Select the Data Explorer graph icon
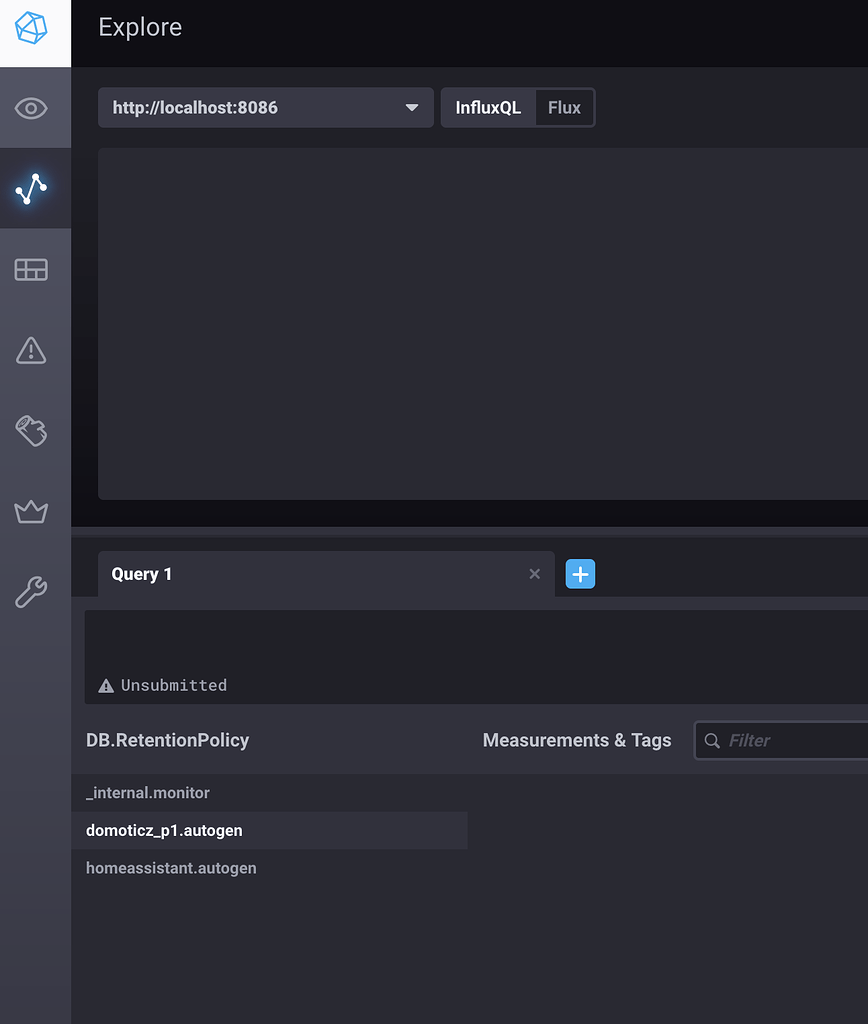This screenshot has height=1024, width=868. click(x=31, y=188)
